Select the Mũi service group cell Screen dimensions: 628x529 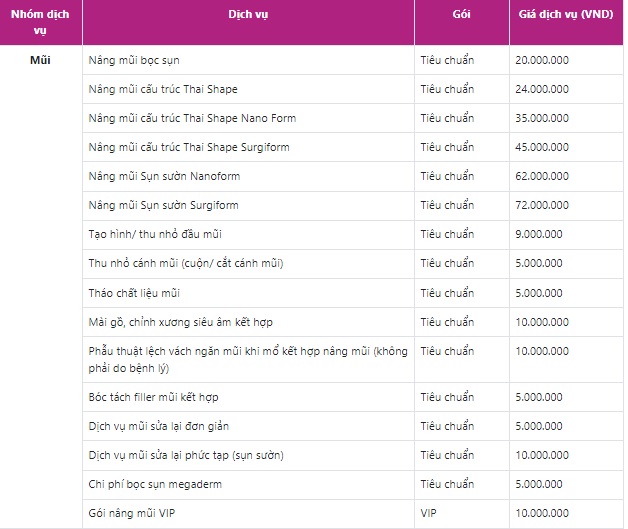coord(40,60)
